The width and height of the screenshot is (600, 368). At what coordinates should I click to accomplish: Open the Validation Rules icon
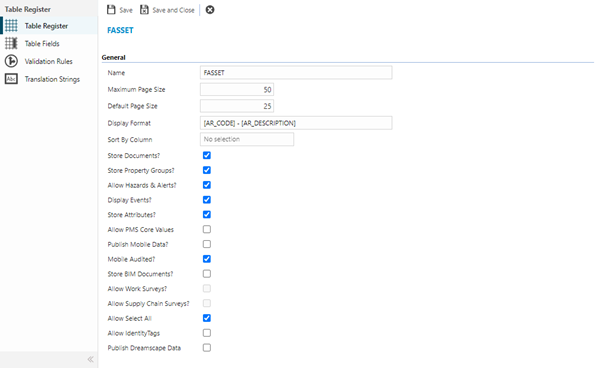click(x=11, y=61)
